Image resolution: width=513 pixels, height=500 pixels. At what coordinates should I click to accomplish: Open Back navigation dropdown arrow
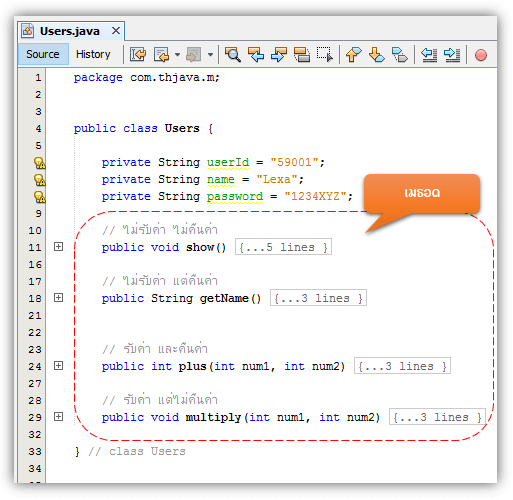point(177,54)
